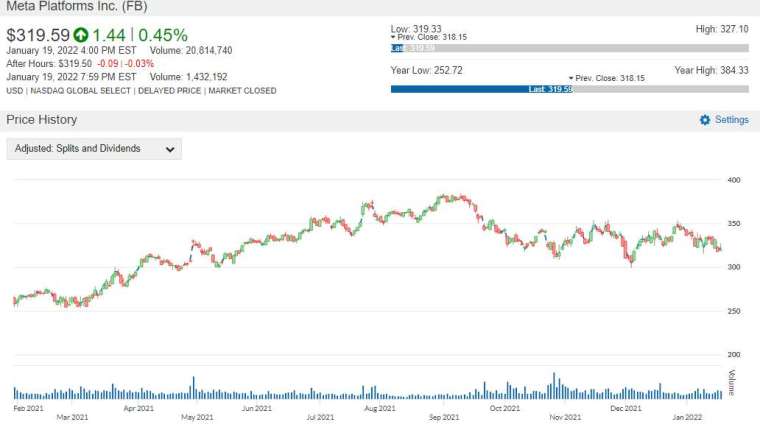Click the Nov 2021 axis label
The height and width of the screenshot is (430, 760).
pos(565,417)
